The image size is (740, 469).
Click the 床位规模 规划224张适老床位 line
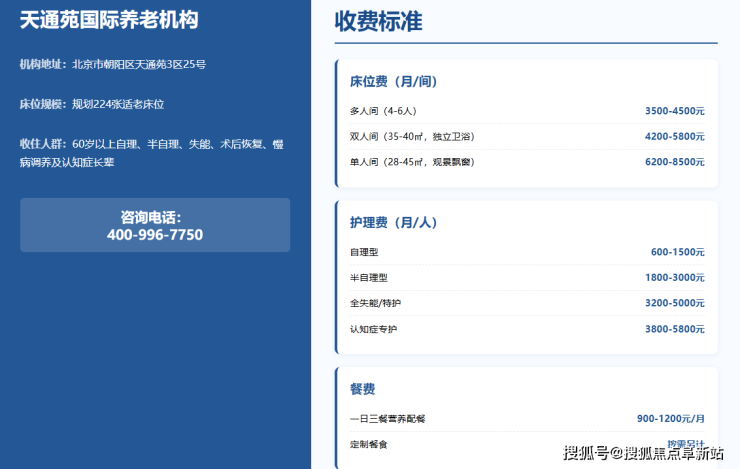click(92, 104)
